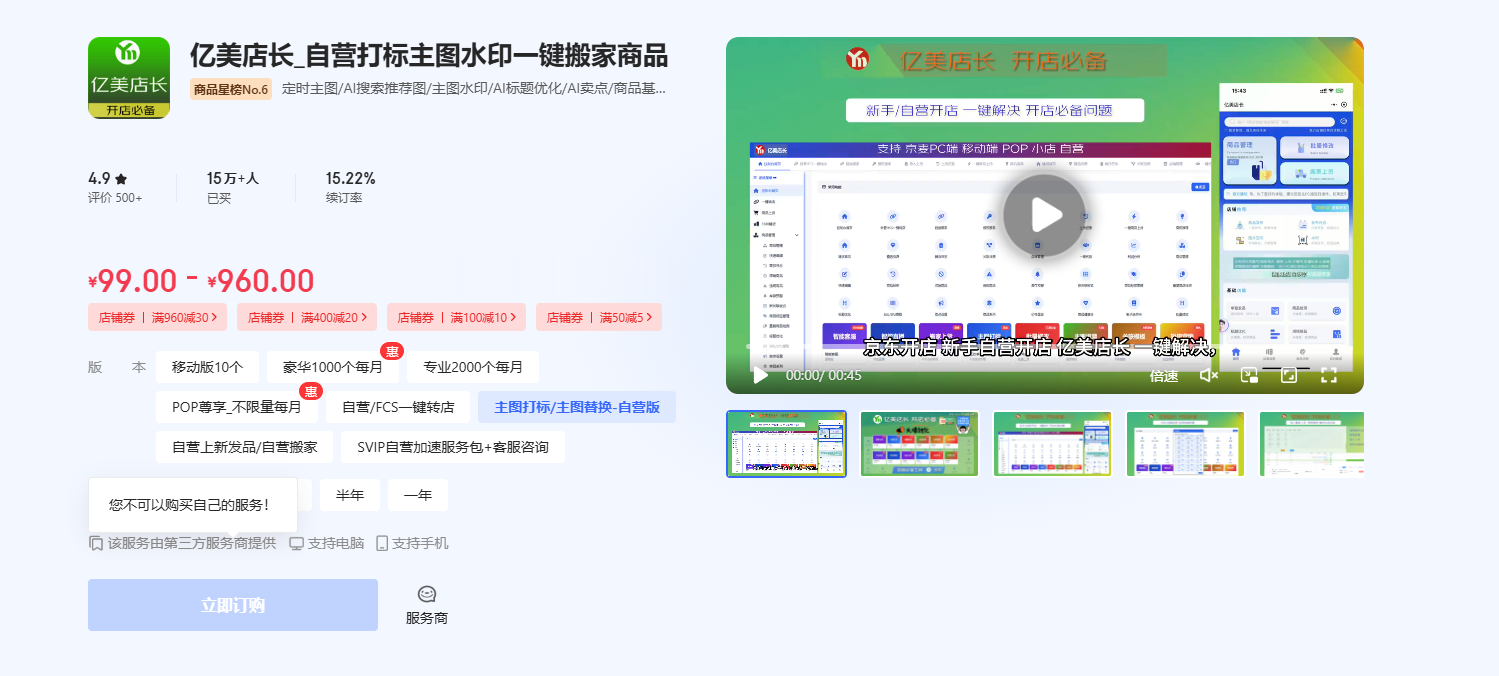Screen dimensions: 1499x676
Task: Select the second preview thumbnail below video
Action: click(919, 444)
